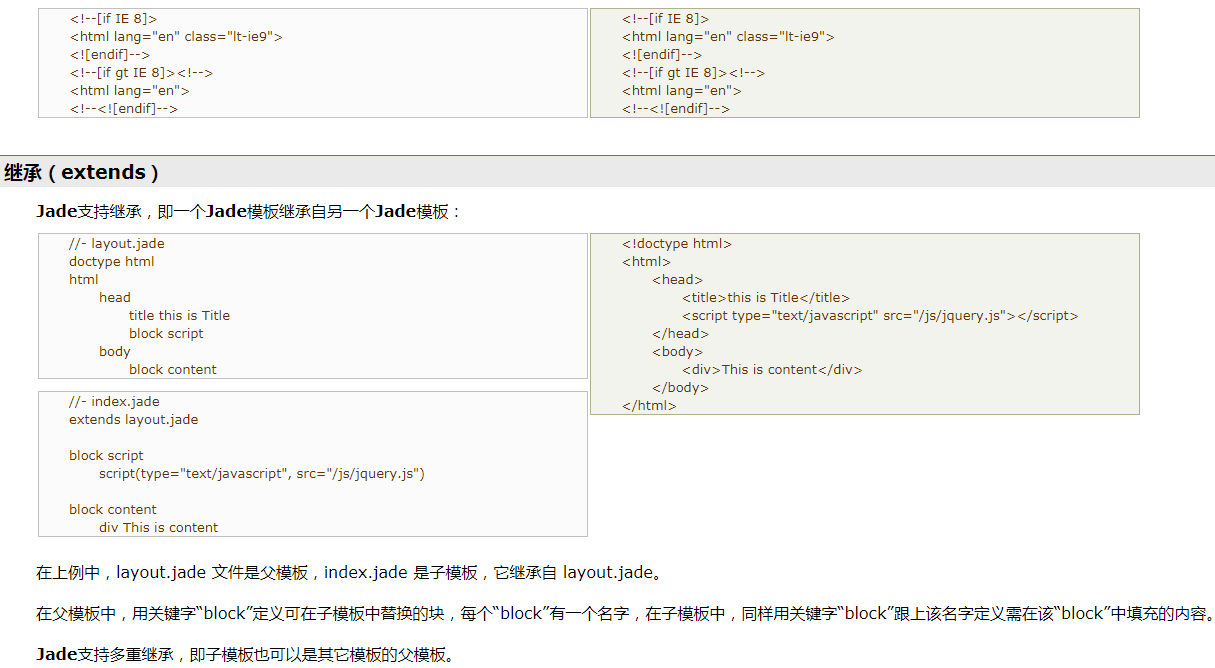Select the Jade line "script(type="text/javascript", src="/js/jquery.js")"

(x=262, y=473)
